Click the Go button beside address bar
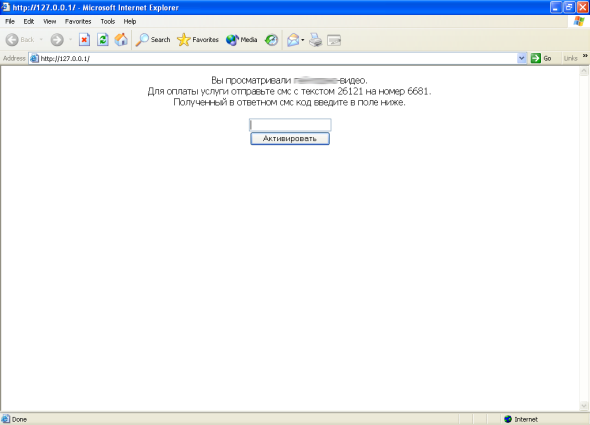 541,58
